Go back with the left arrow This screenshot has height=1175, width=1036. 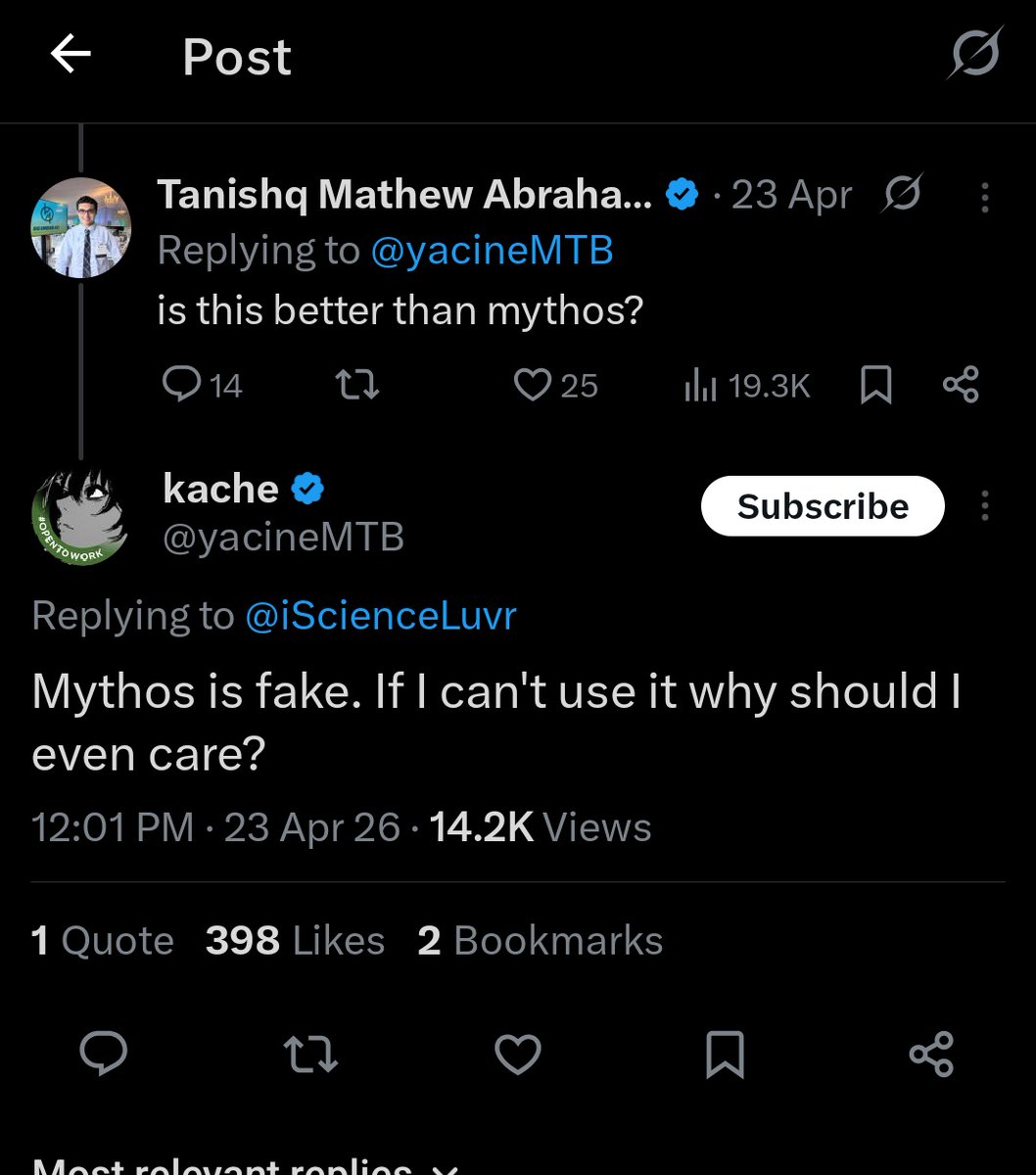coord(71,56)
